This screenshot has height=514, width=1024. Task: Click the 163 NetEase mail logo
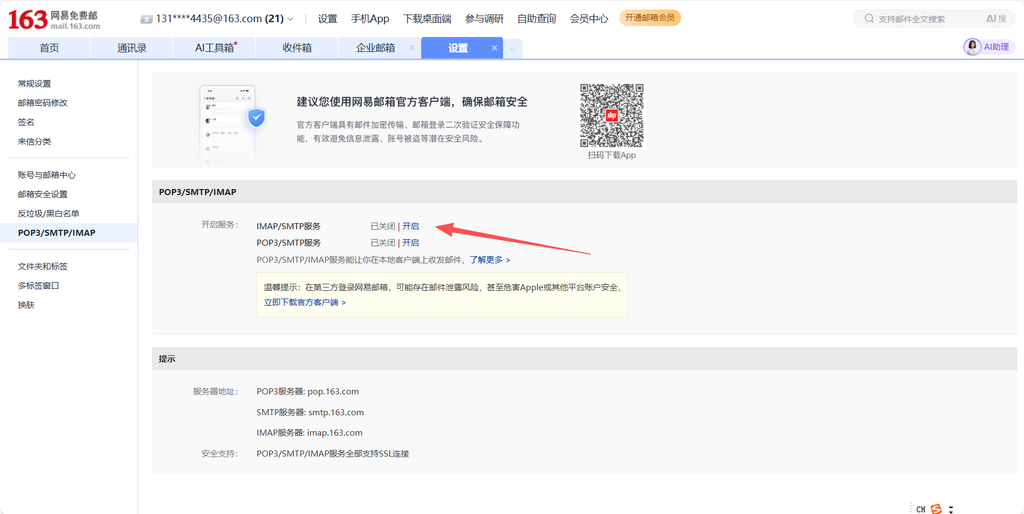coord(54,19)
